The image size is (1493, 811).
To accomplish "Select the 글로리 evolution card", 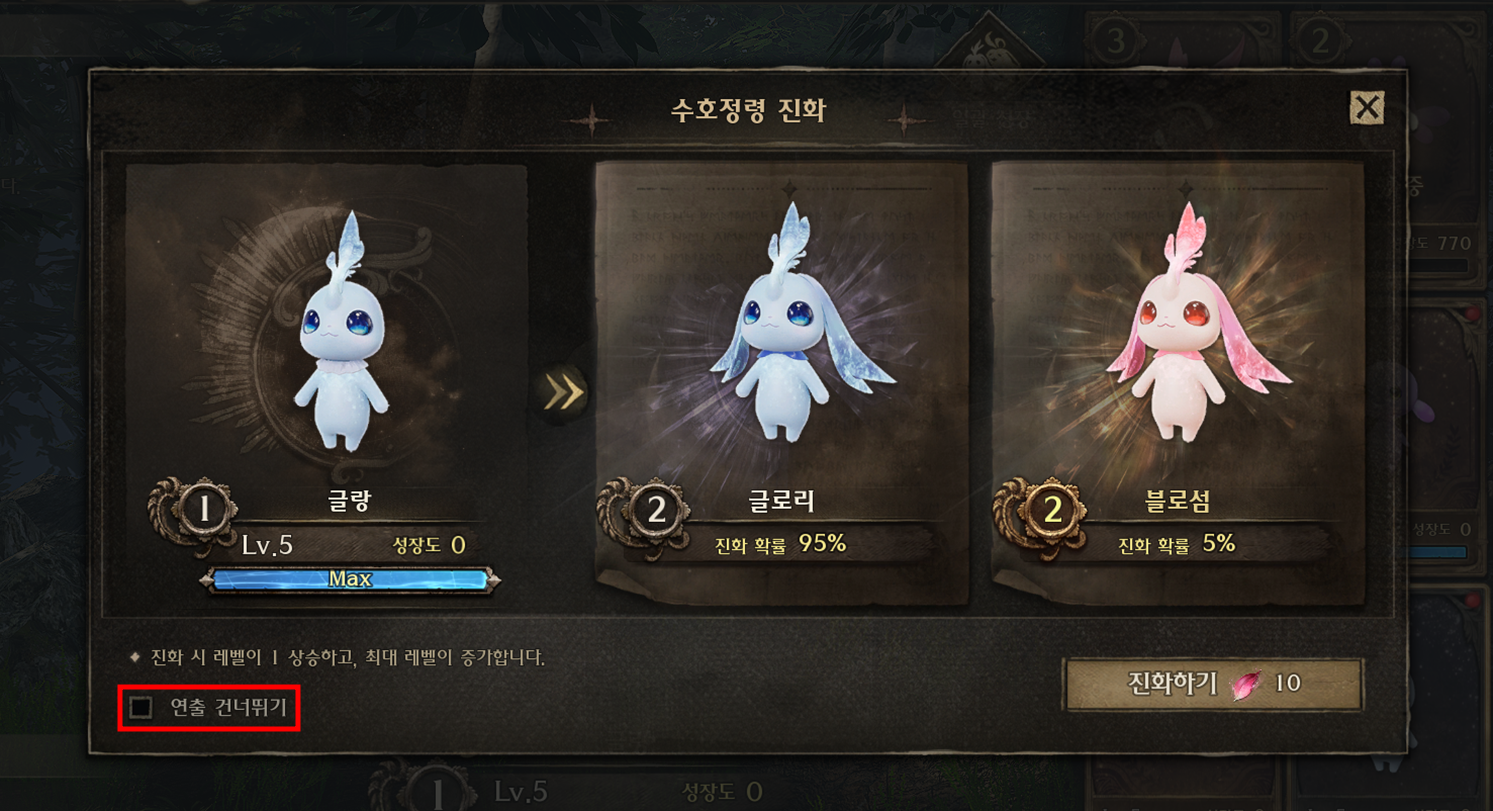I will click(781, 385).
